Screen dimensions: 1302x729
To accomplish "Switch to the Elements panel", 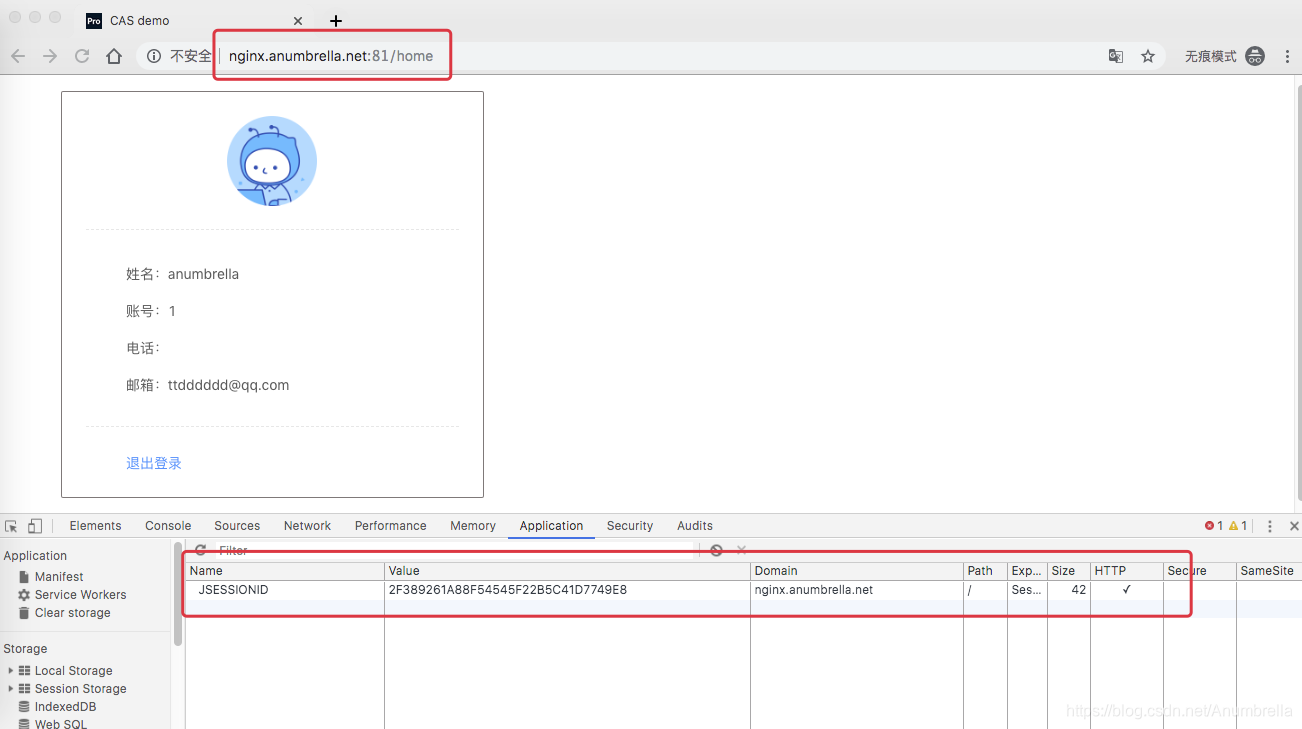I will (x=95, y=526).
